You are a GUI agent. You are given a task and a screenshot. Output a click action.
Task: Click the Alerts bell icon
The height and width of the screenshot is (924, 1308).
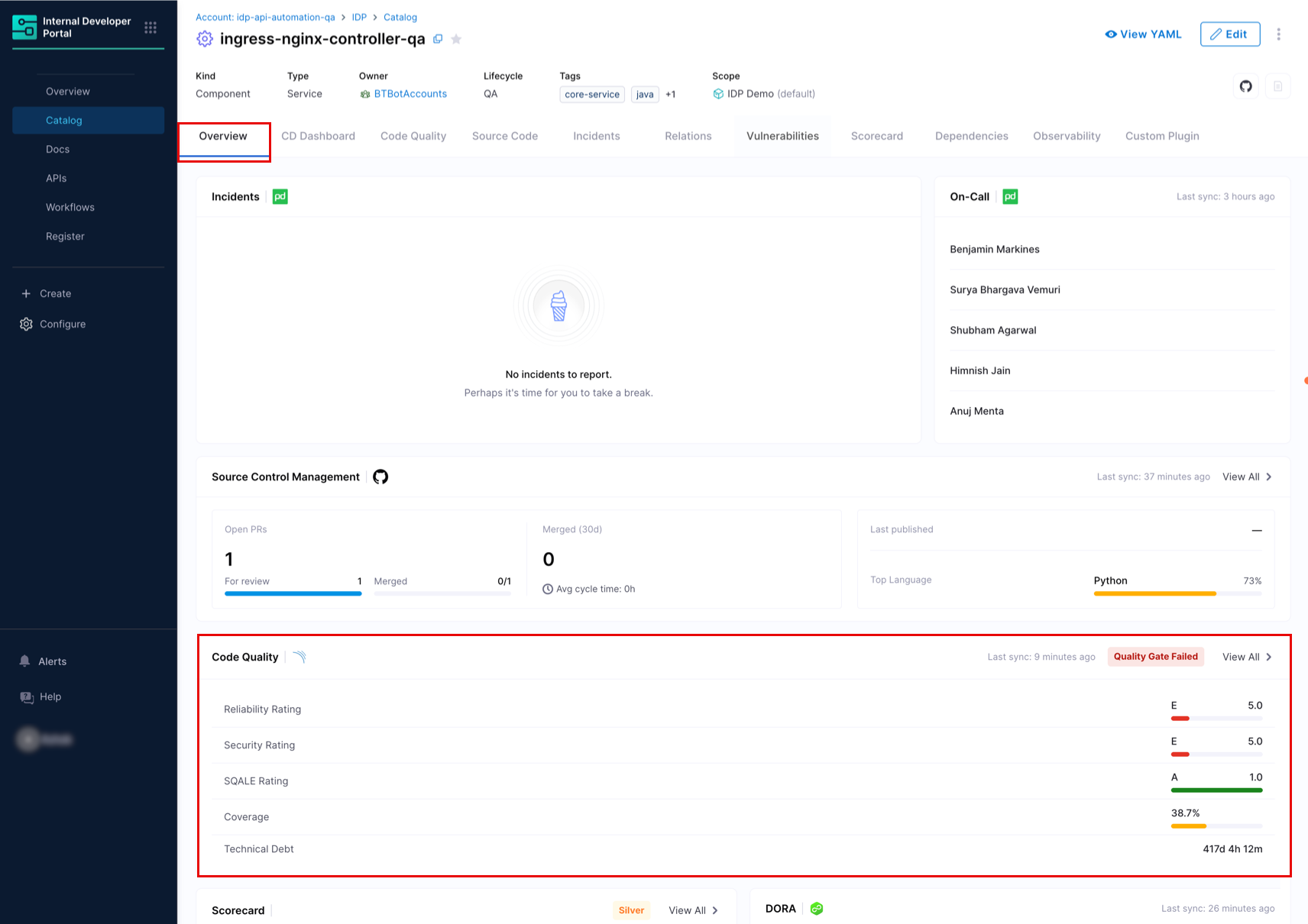[x=25, y=661]
